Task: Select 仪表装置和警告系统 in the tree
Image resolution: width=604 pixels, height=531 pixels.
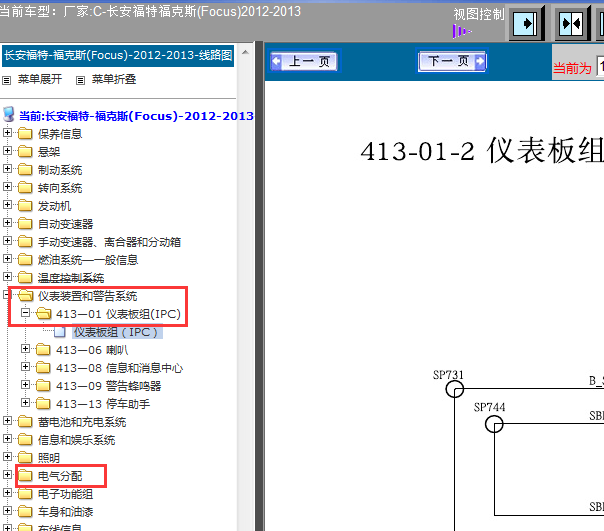Action: click(87, 296)
